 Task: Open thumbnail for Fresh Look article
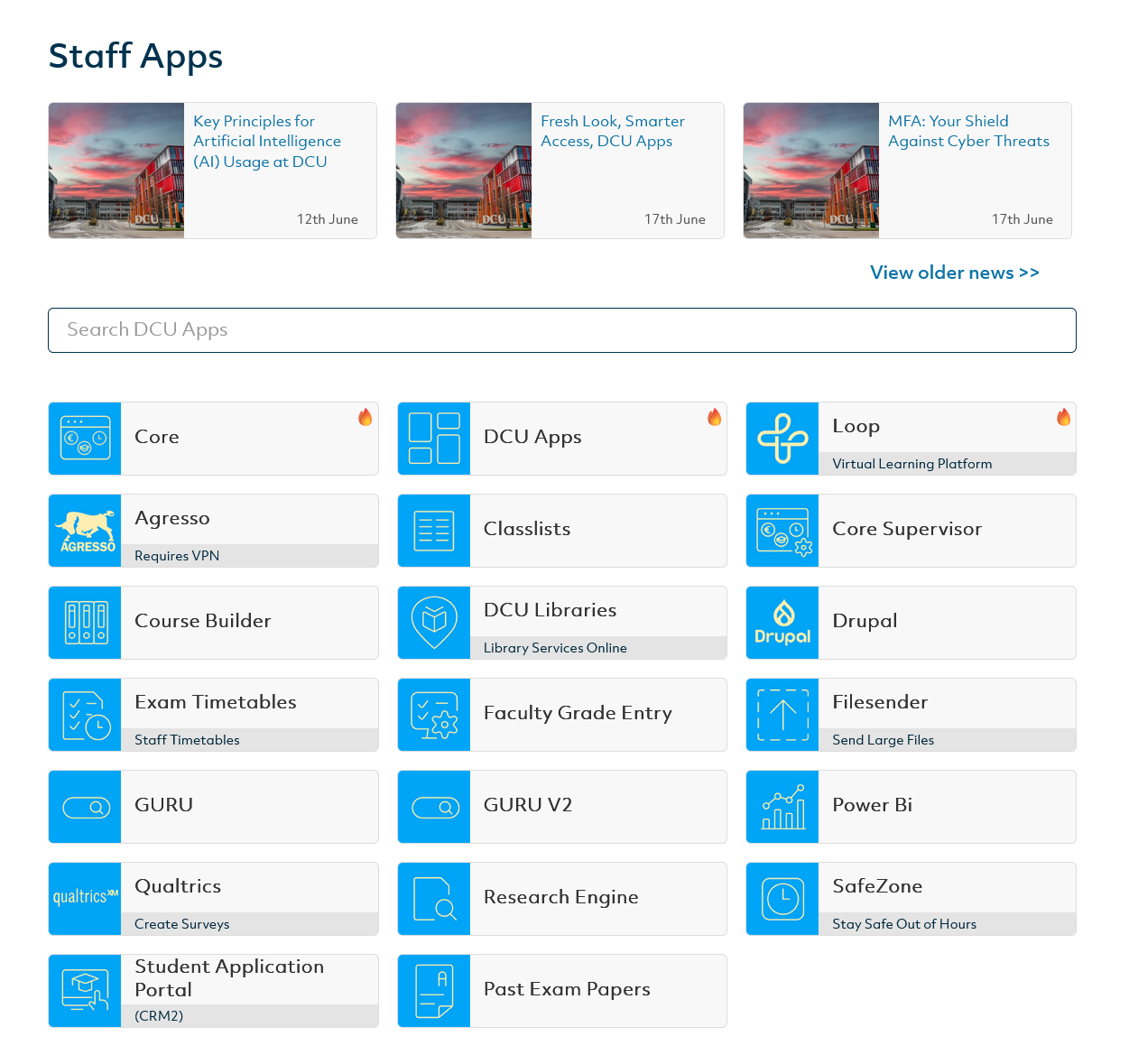pos(464,171)
